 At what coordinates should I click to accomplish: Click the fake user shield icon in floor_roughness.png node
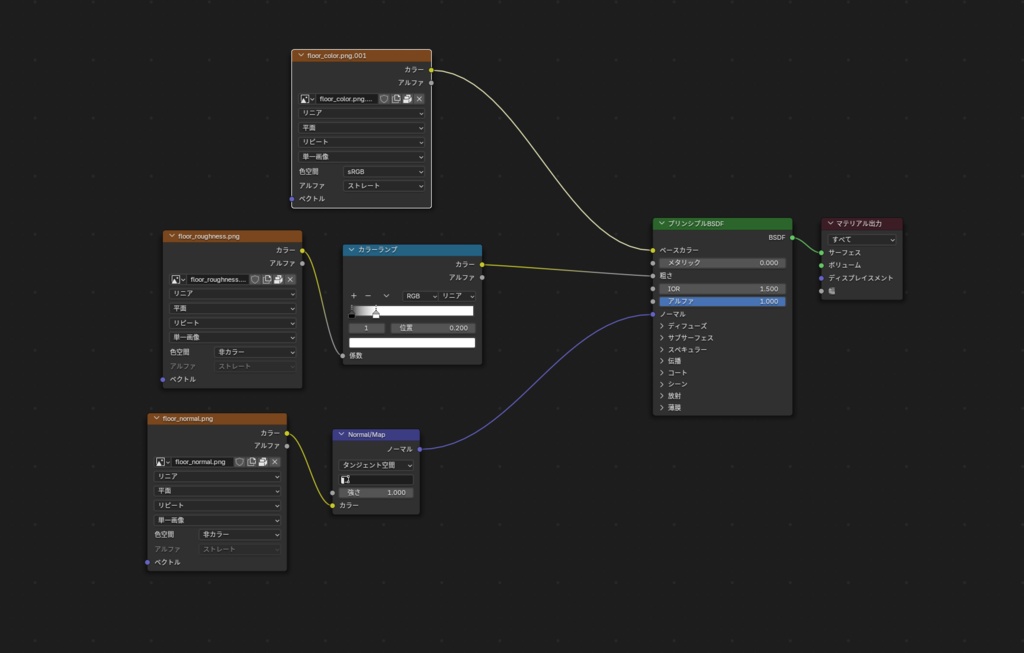point(255,279)
